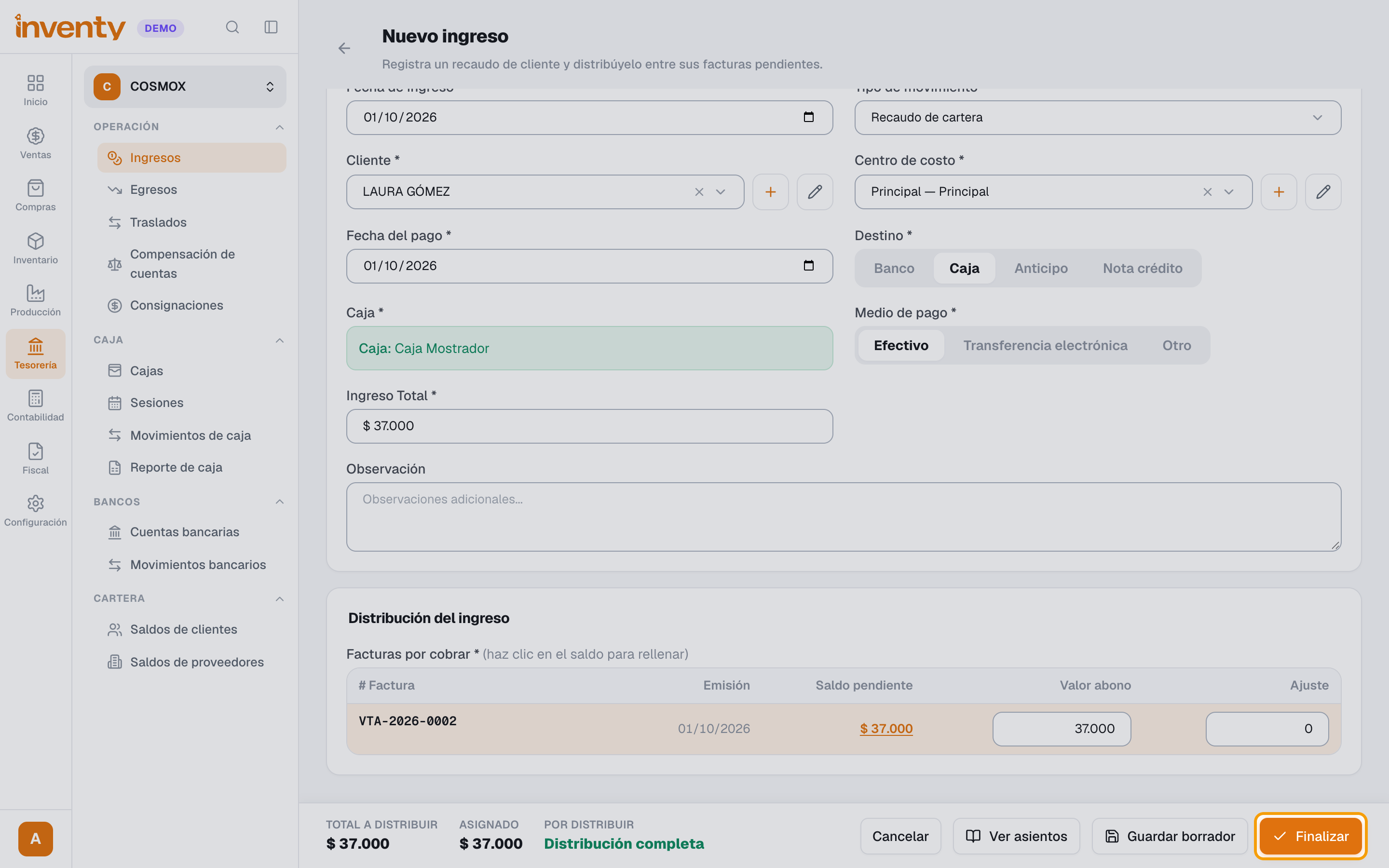Viewport: 1389px width, 868px height.
Task: Choose Otro payment method
Action: pos(1177,346)
